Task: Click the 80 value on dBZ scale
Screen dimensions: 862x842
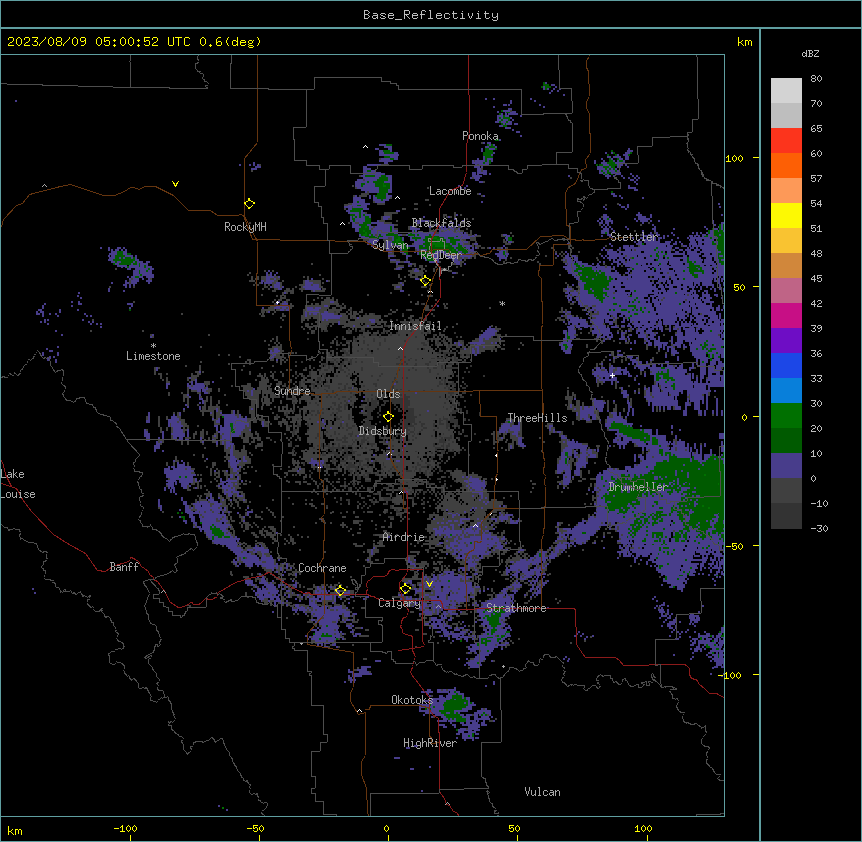Action: 816,79
